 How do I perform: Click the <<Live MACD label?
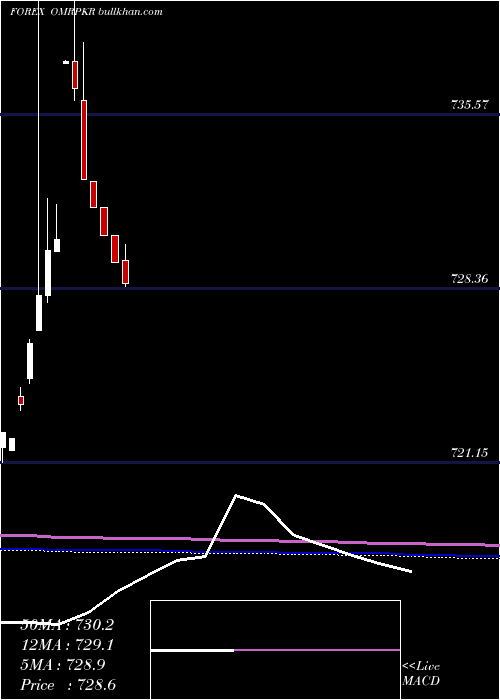pyautogui.click(x=421, y=673)
